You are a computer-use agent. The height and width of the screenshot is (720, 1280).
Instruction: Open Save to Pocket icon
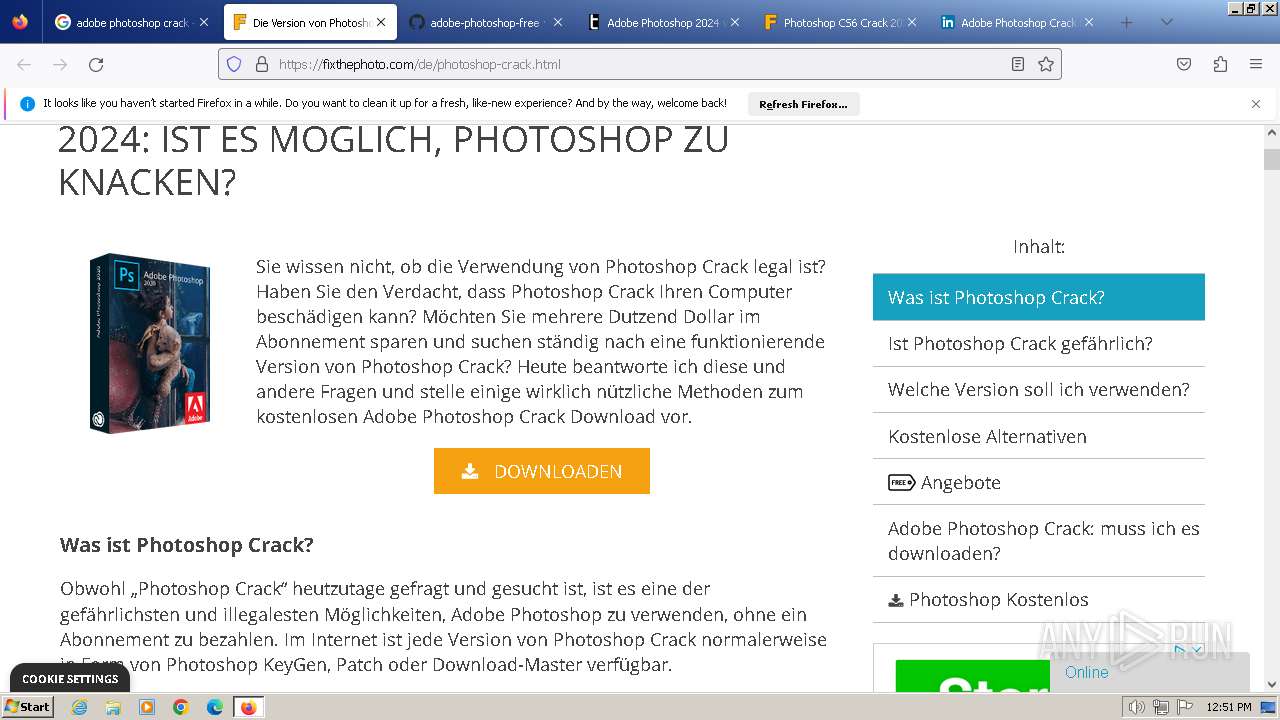pyautogui.click(x=1184, y=64)
